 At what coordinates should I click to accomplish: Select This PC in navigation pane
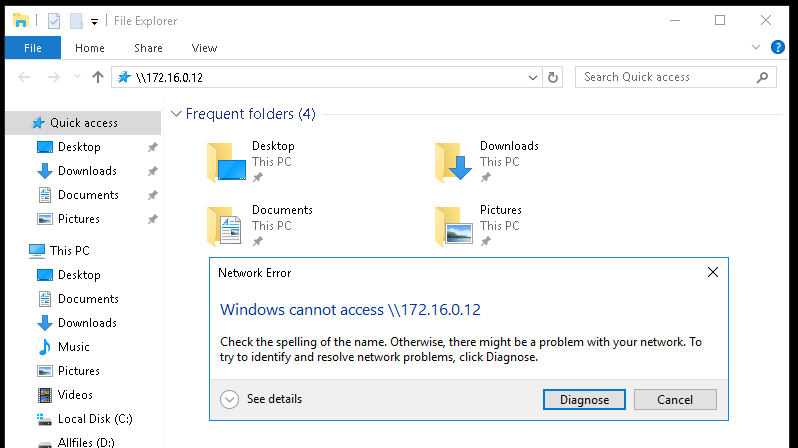(x=69, y=250)
